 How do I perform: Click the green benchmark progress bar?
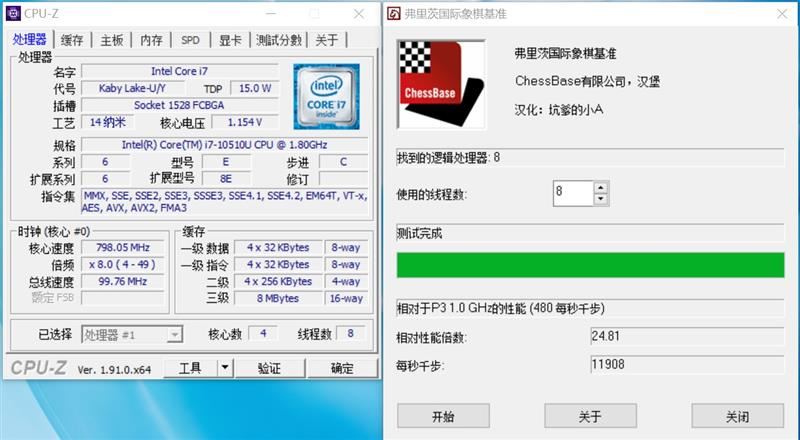(x=590, y=265)
